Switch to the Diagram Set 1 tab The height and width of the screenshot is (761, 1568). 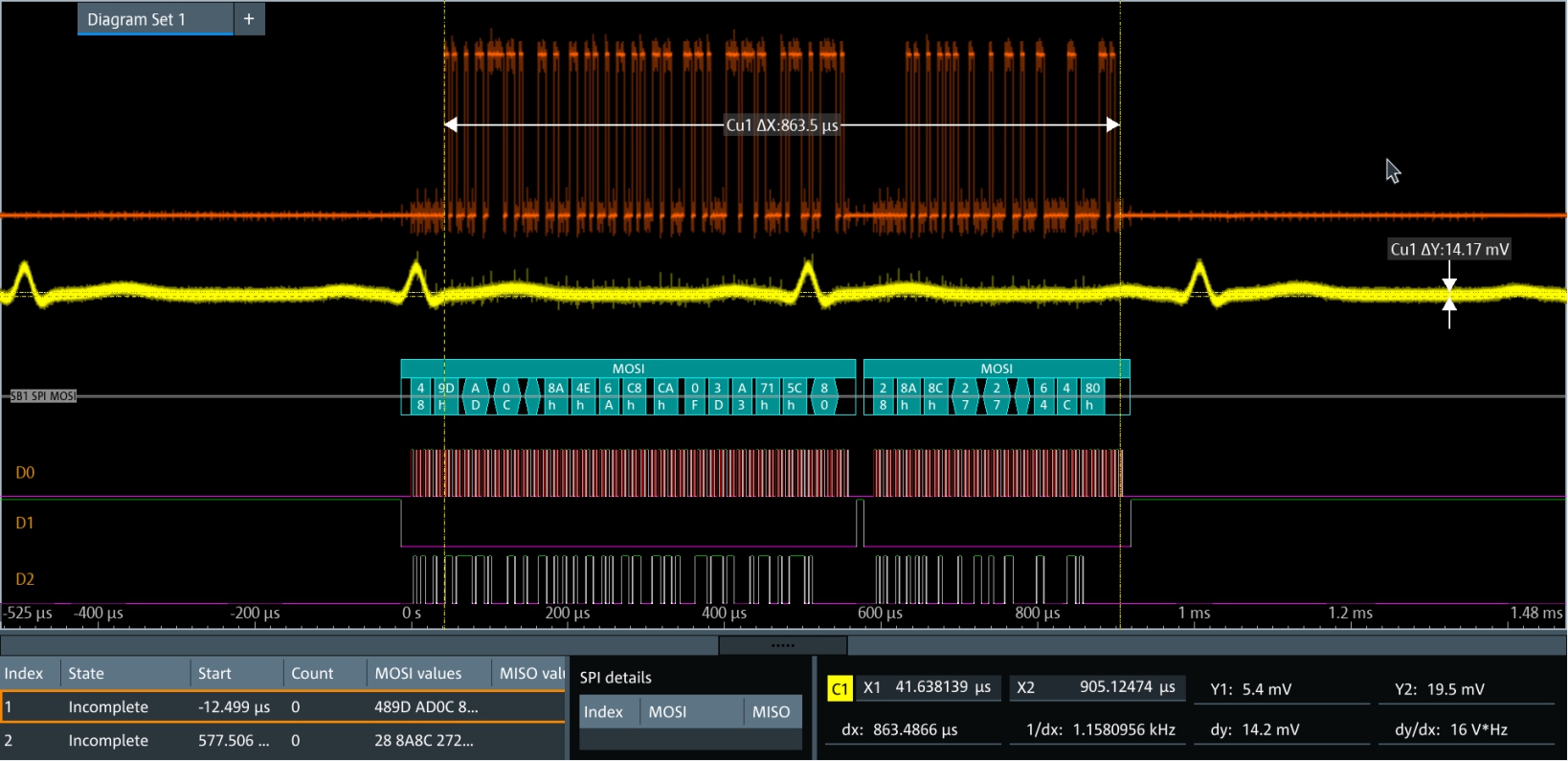click(x=137, y=19)
